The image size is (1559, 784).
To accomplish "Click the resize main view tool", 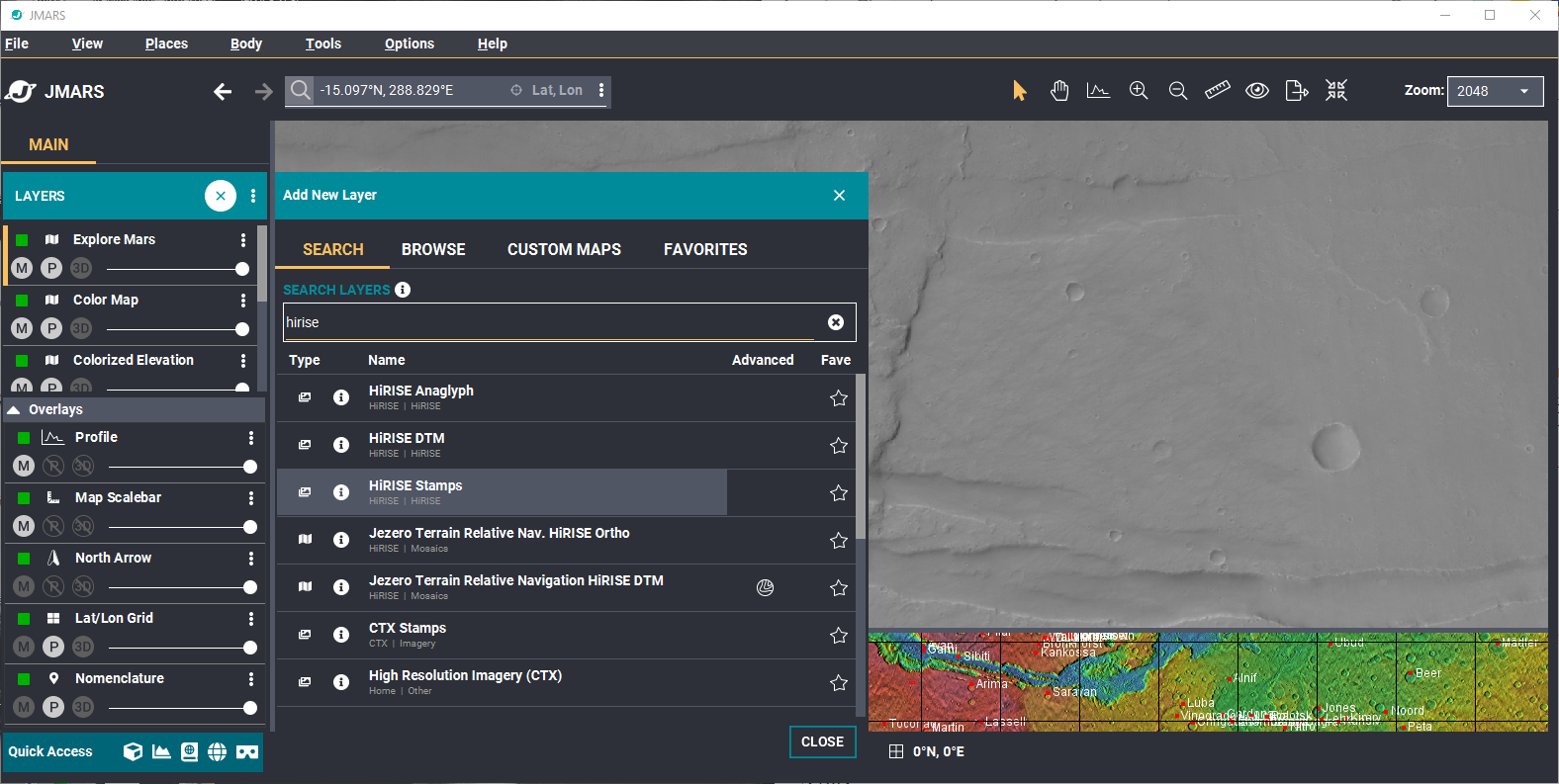I will point(1336,91).
